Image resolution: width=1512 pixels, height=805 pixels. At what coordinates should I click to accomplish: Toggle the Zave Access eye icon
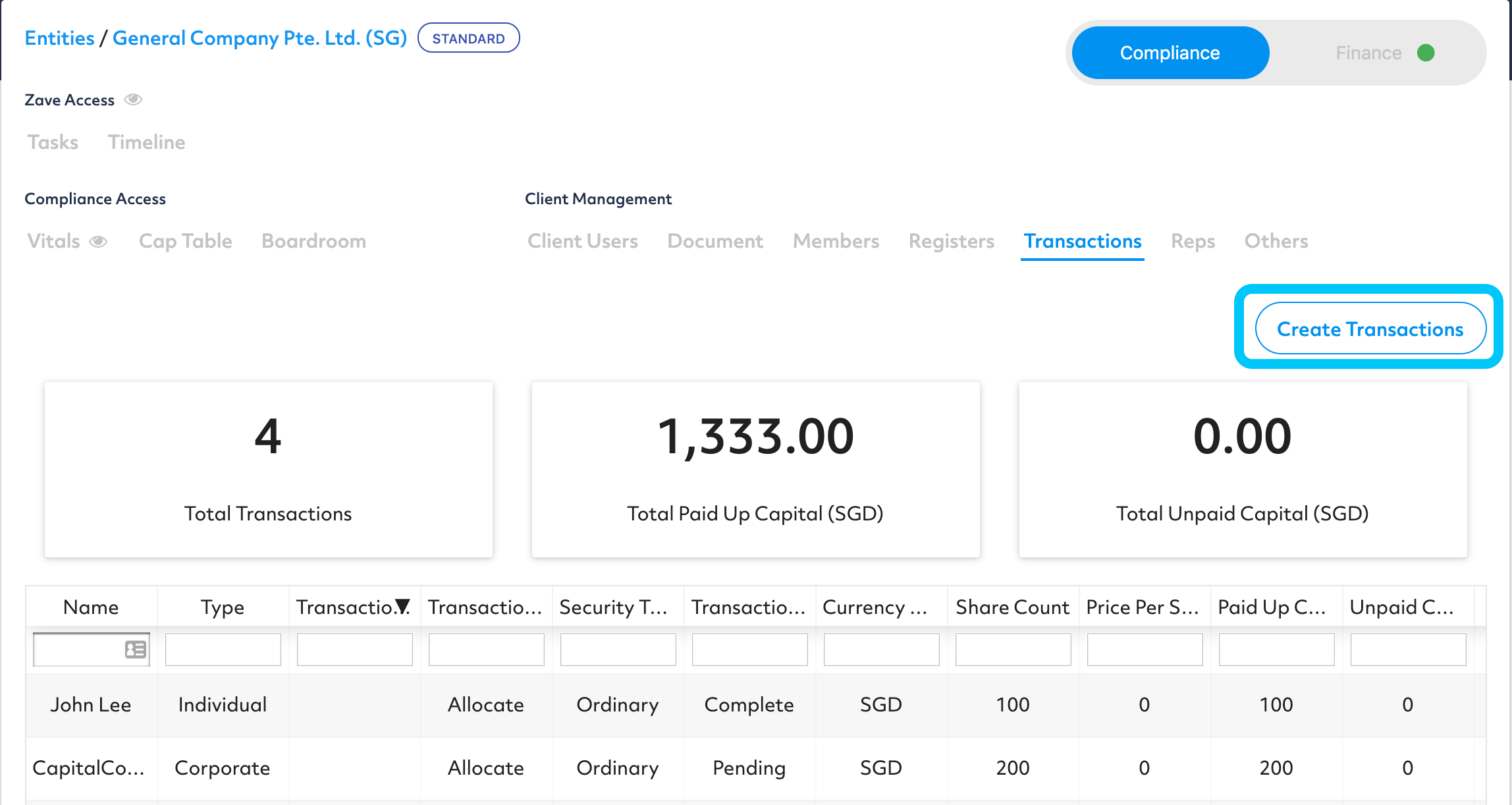point(133,99)
